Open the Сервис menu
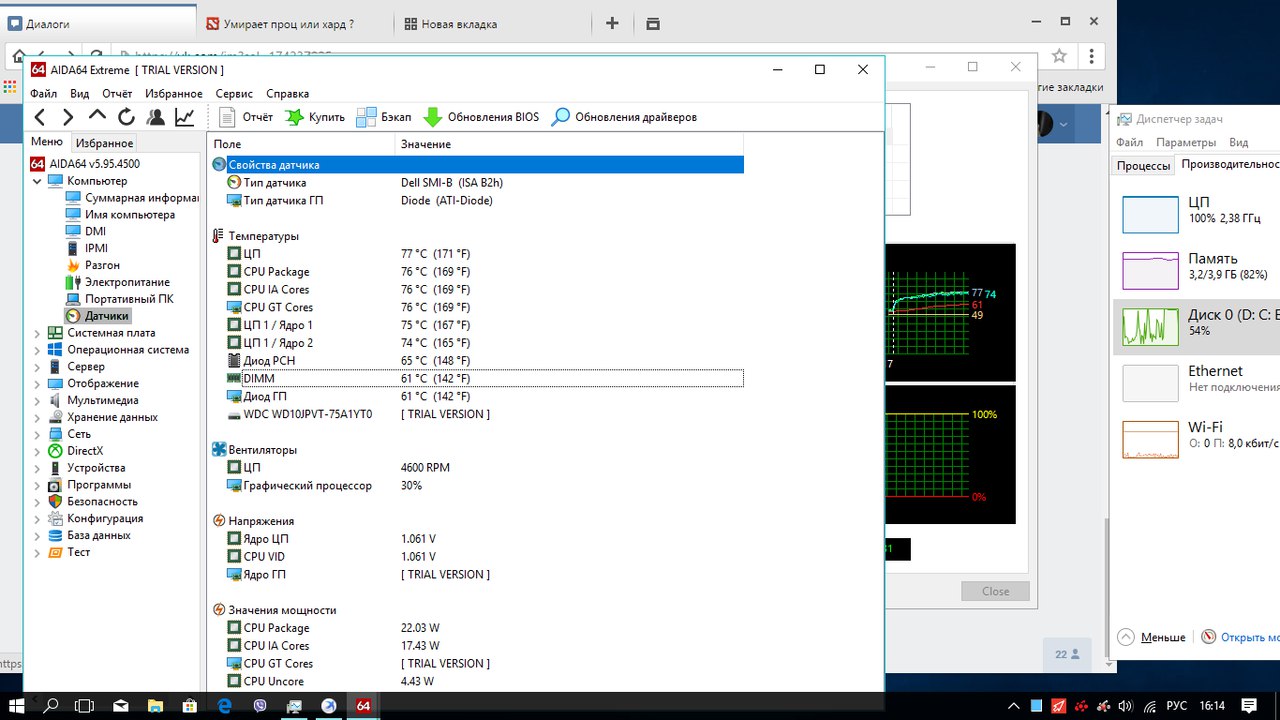 [x=234, y=94]
